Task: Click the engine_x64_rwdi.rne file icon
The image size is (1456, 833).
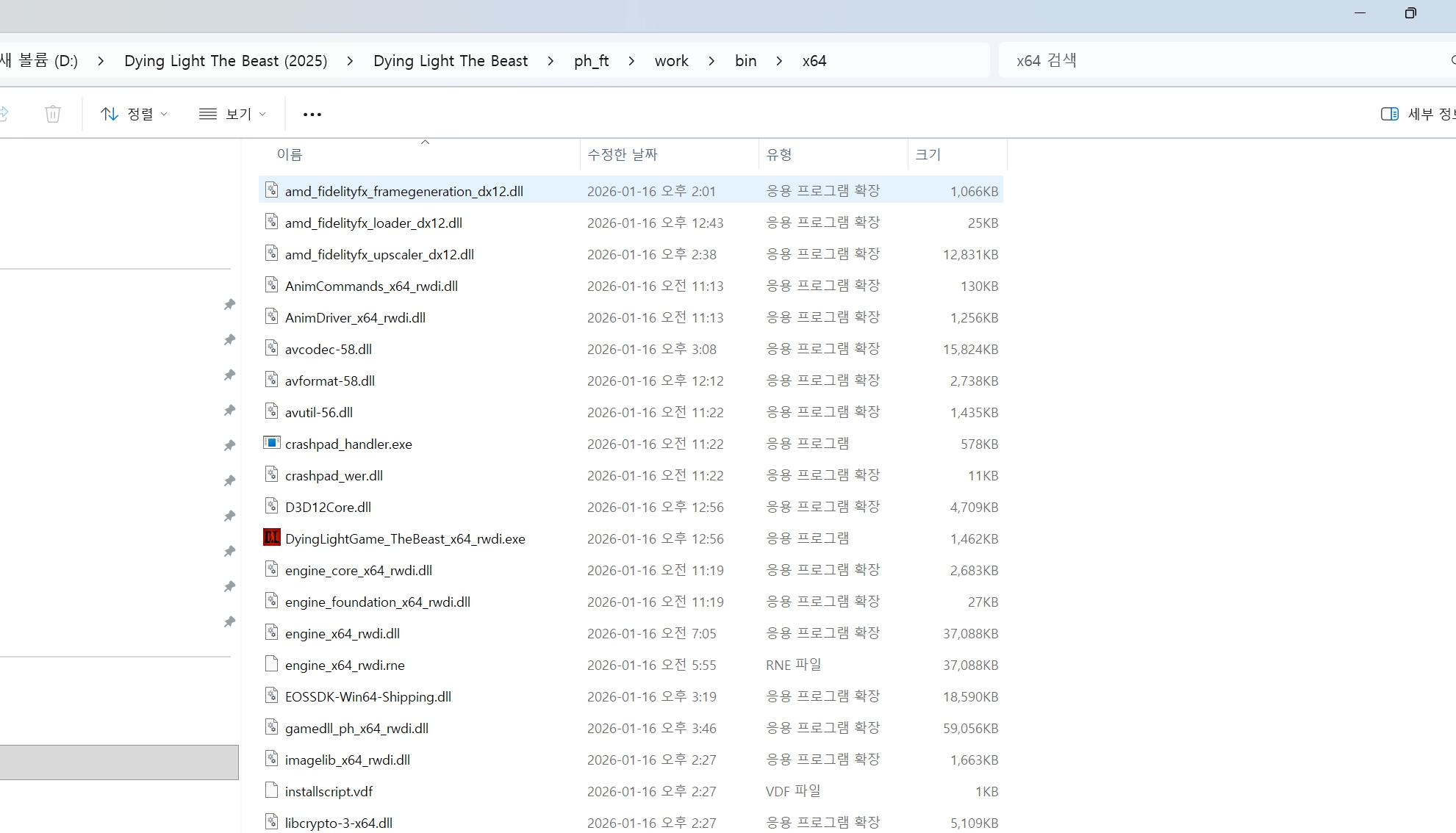Action: pos(272,664)
